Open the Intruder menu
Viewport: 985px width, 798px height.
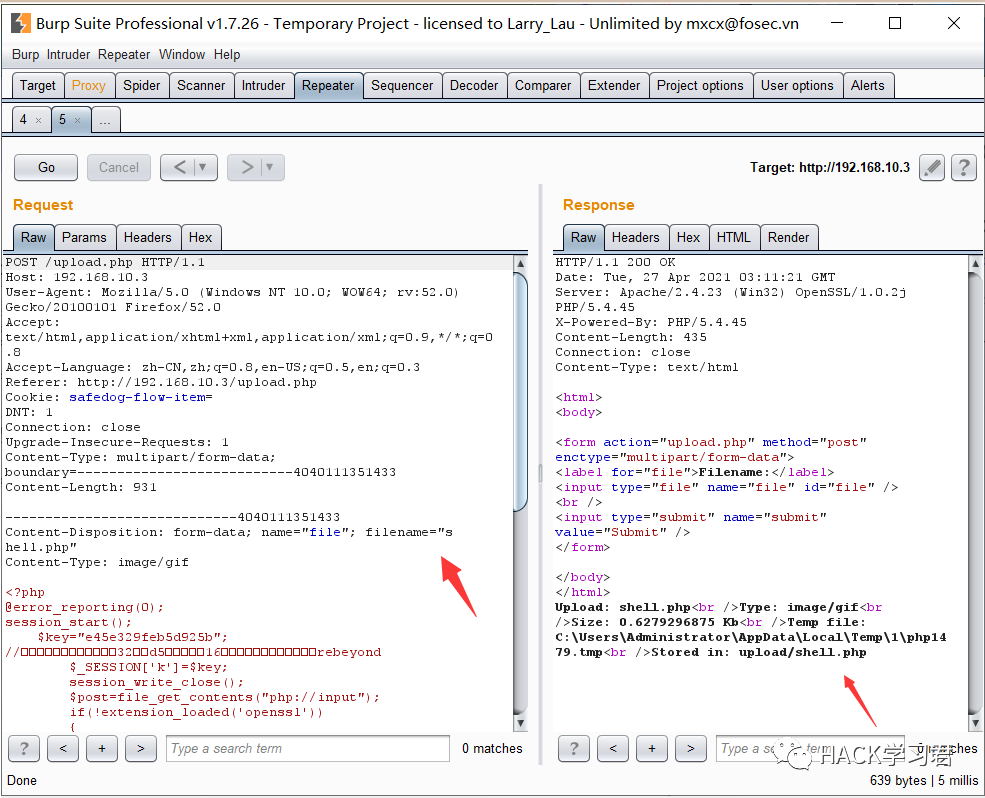68,55
